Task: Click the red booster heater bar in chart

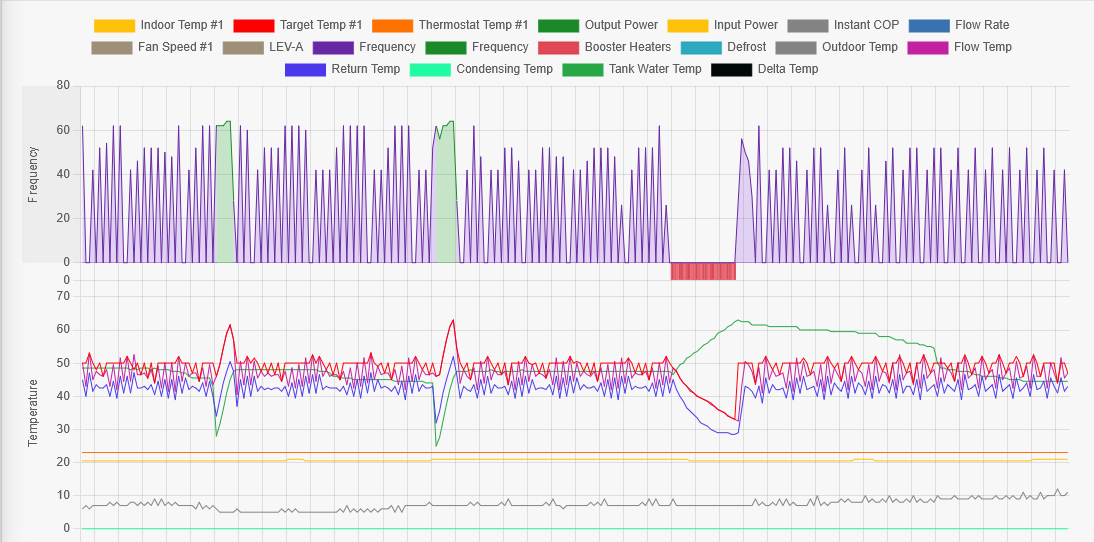Action: 703,271
